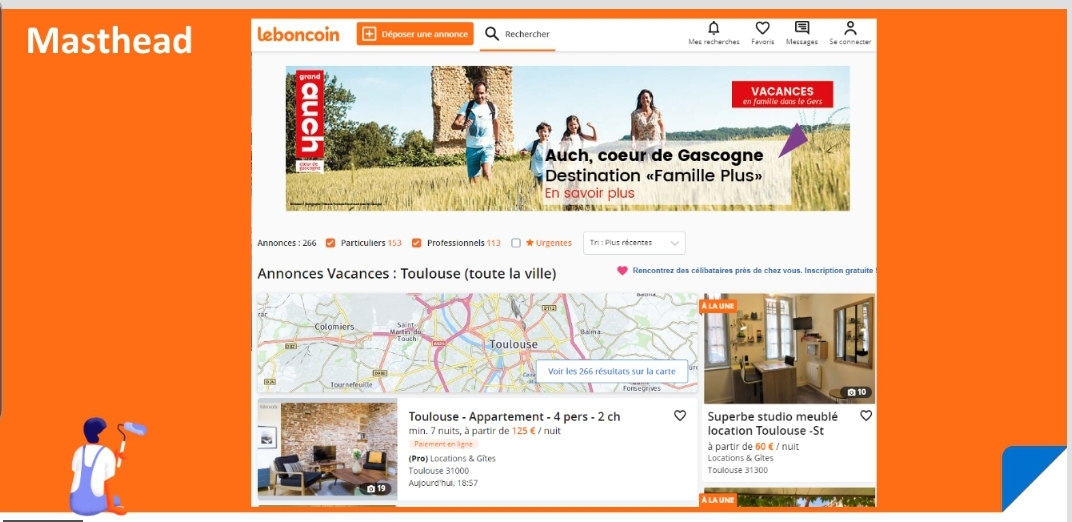Enable the Urgentes checkbox
The width and height of the screenshot is (1072, 522).
point(516,243)
